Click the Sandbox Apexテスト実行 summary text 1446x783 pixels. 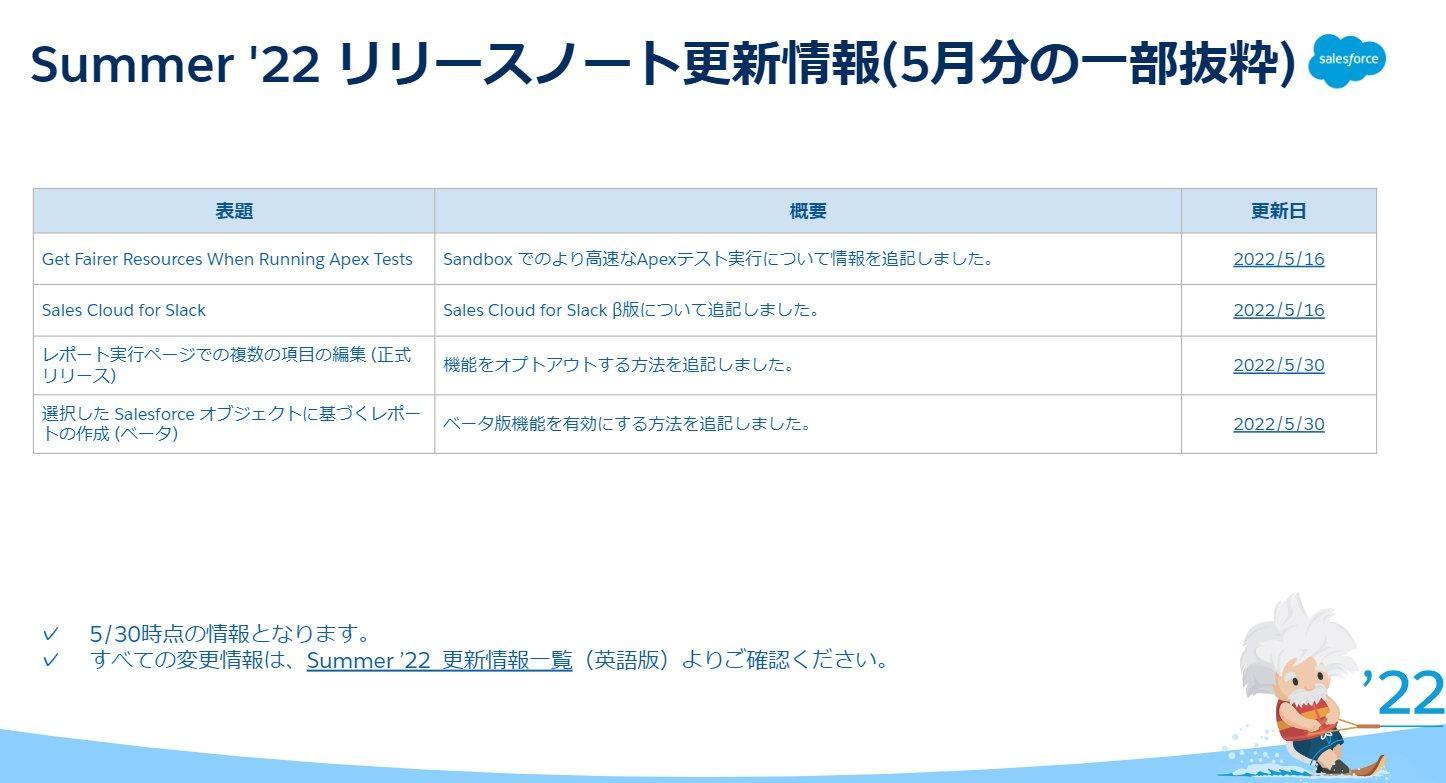point(719,259)
